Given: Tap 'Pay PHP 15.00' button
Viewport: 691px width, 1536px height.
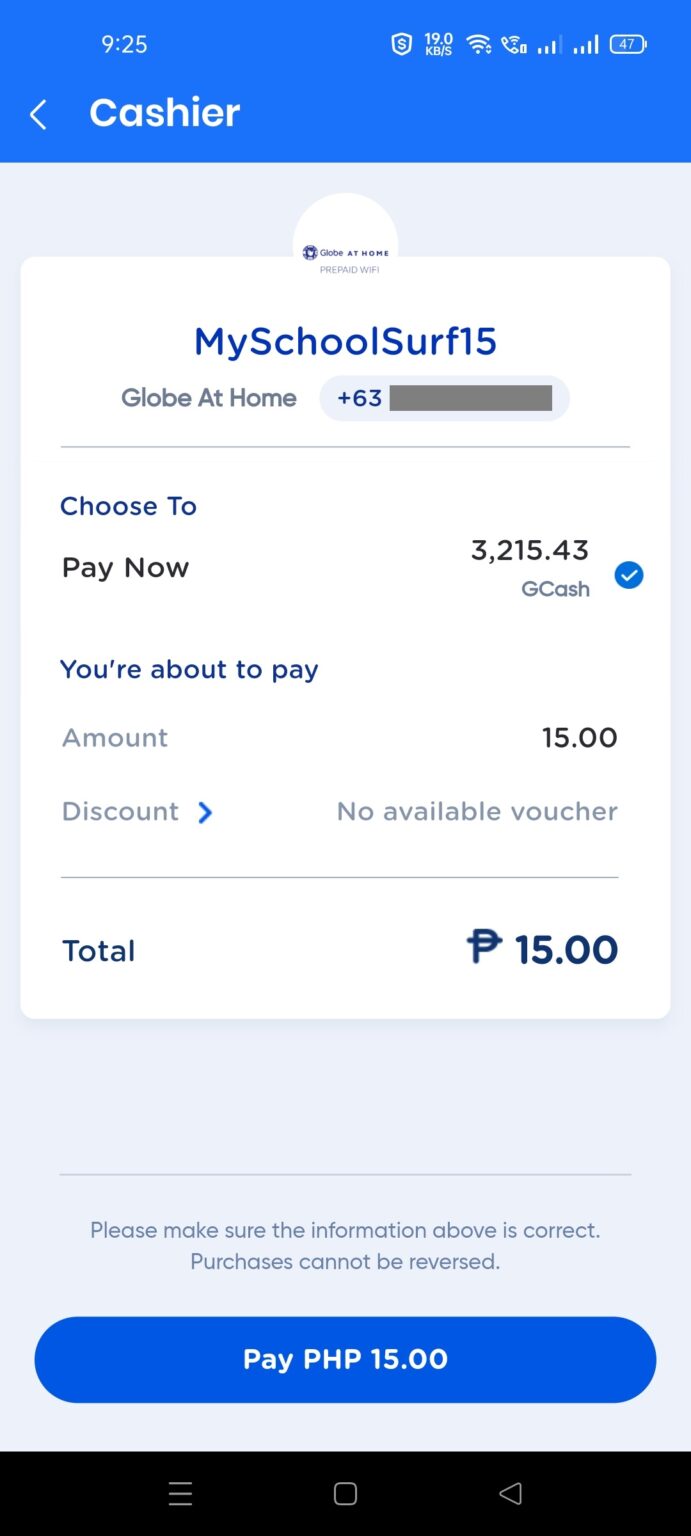Looking at the screenshot, I should pos(345,1359).
